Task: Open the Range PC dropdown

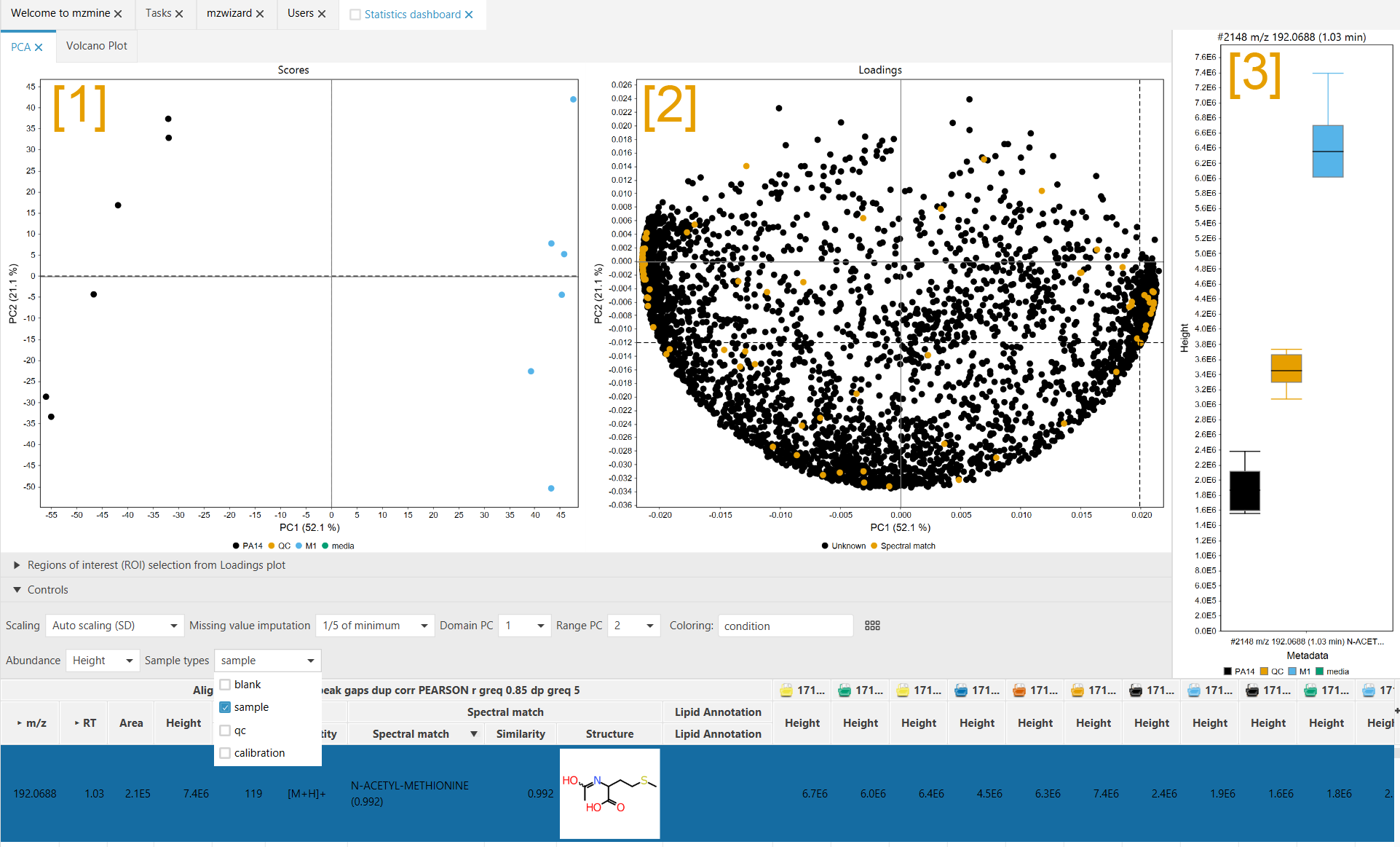Action: pyautogui.click(x=633, y=626)
